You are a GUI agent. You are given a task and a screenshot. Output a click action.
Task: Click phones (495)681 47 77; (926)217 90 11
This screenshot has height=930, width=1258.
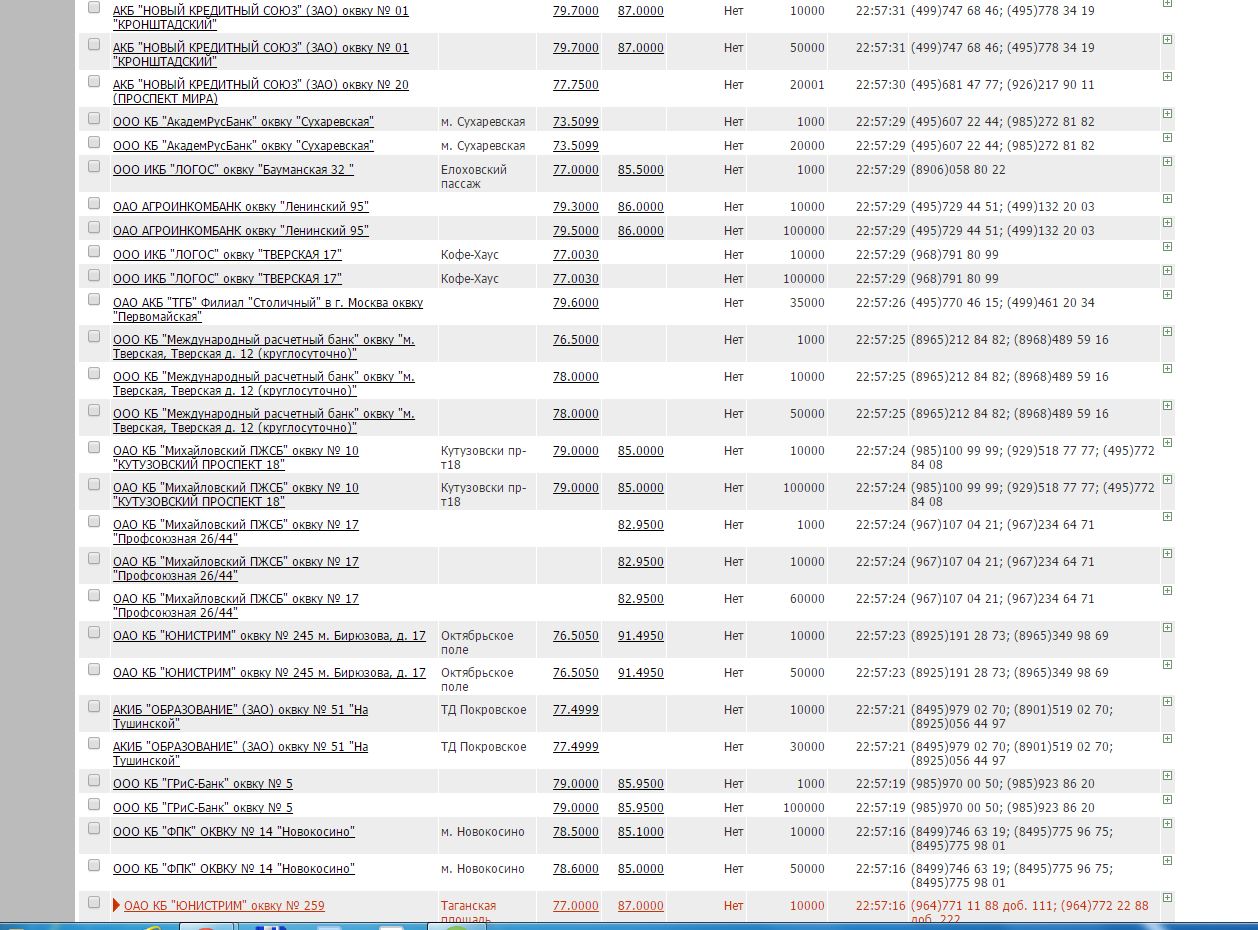pyautogui.click(x=1002, y=85)
